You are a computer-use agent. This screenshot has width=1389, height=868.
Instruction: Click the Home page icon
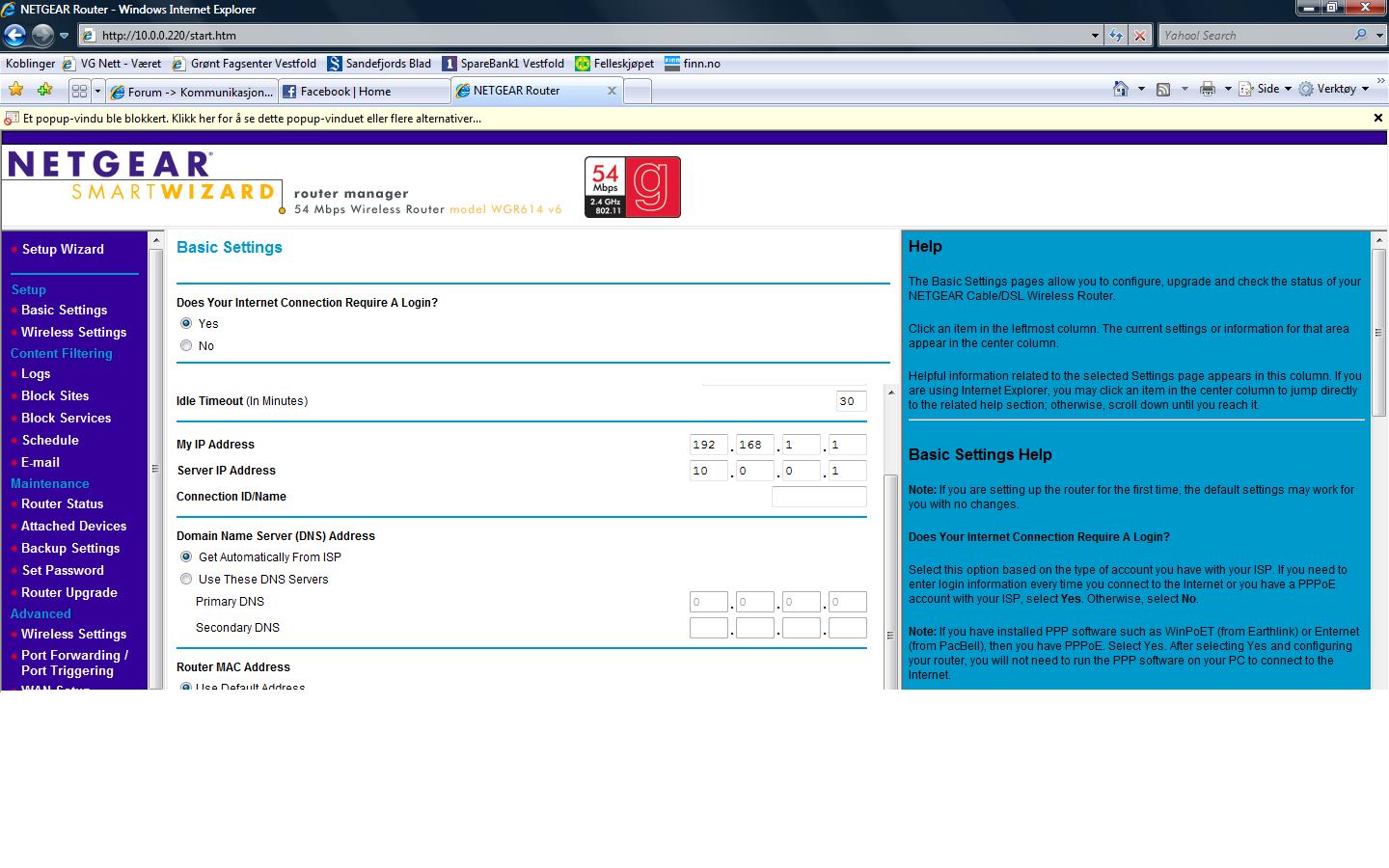point(1120,89)
